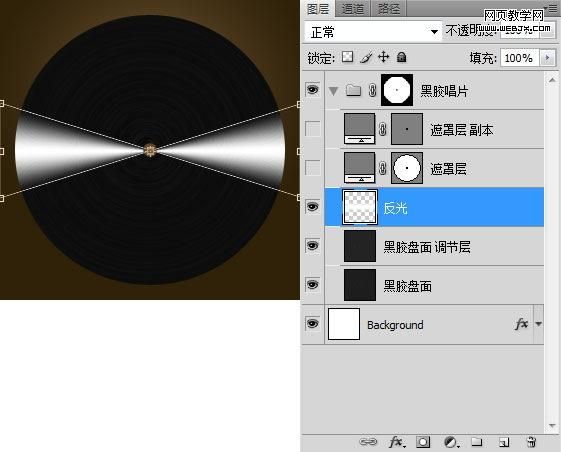Switch to 路径 tab

coord(389,9)
